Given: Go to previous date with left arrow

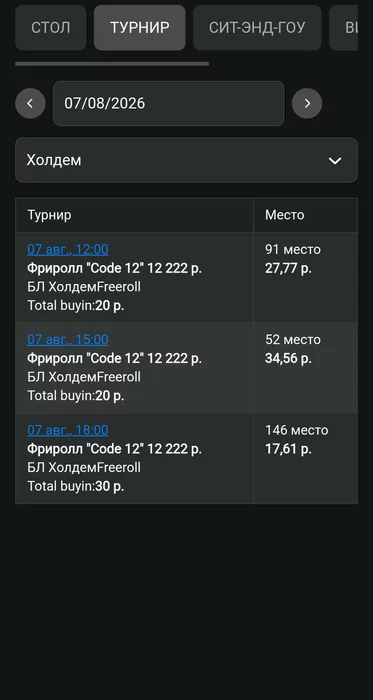Looking at the screenshot, I should point(30,104).
